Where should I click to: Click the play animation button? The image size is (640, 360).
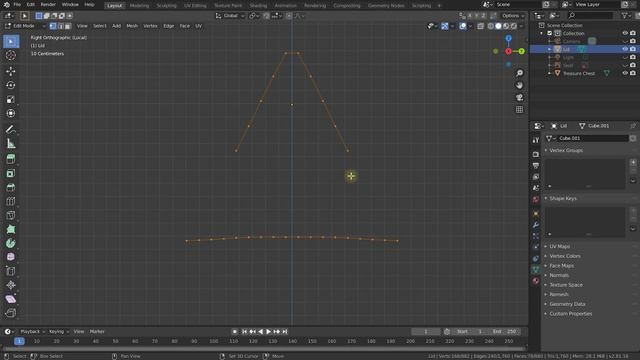pyautogui.click(x=269, y=332)
